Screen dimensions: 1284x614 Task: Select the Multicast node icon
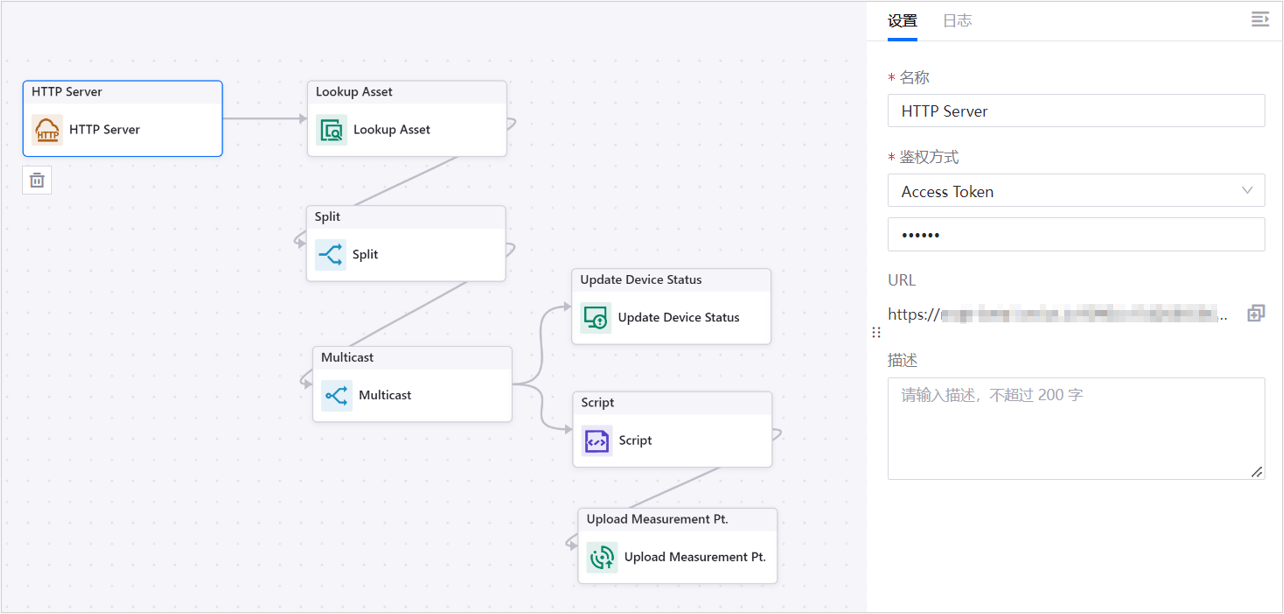coord(337,395)
